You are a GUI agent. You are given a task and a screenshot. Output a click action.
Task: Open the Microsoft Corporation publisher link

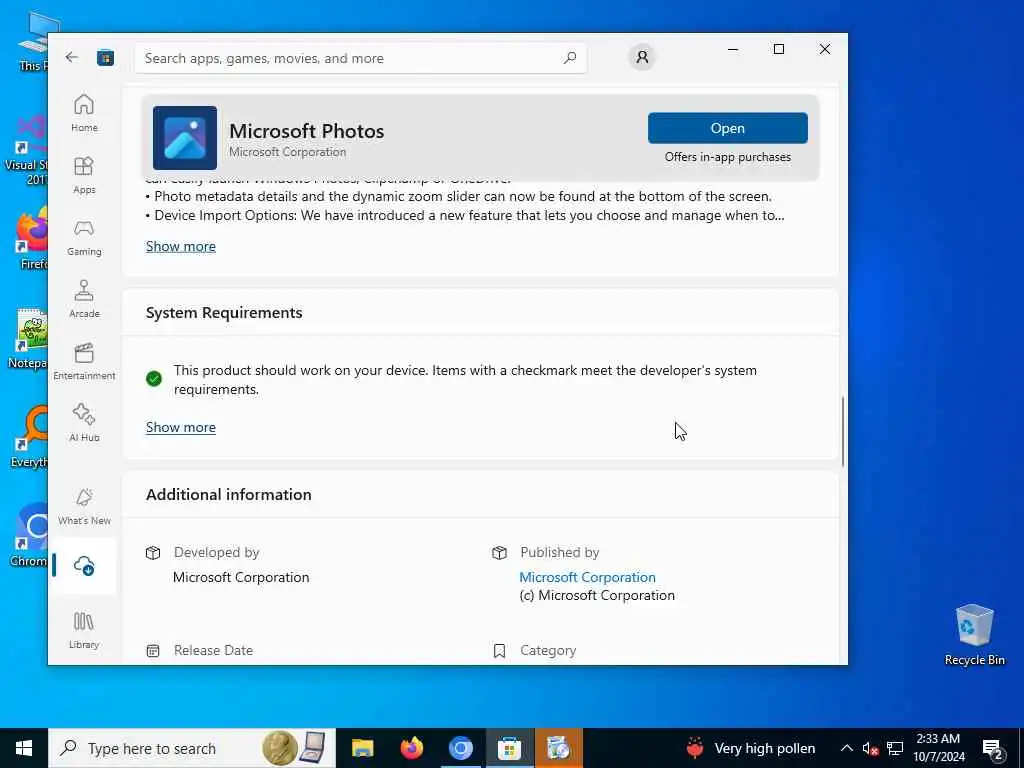pos(587,577)
